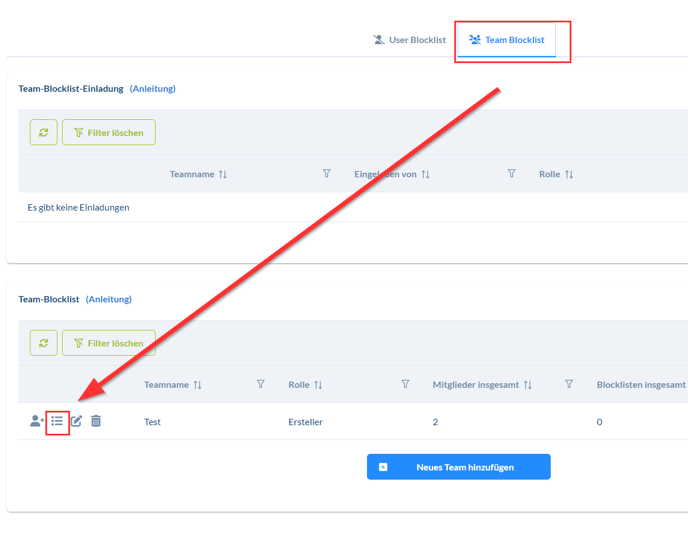Open filter for invitation Teamname column
The height and width of the screenshot is (533, 688).
pos(326,174)
